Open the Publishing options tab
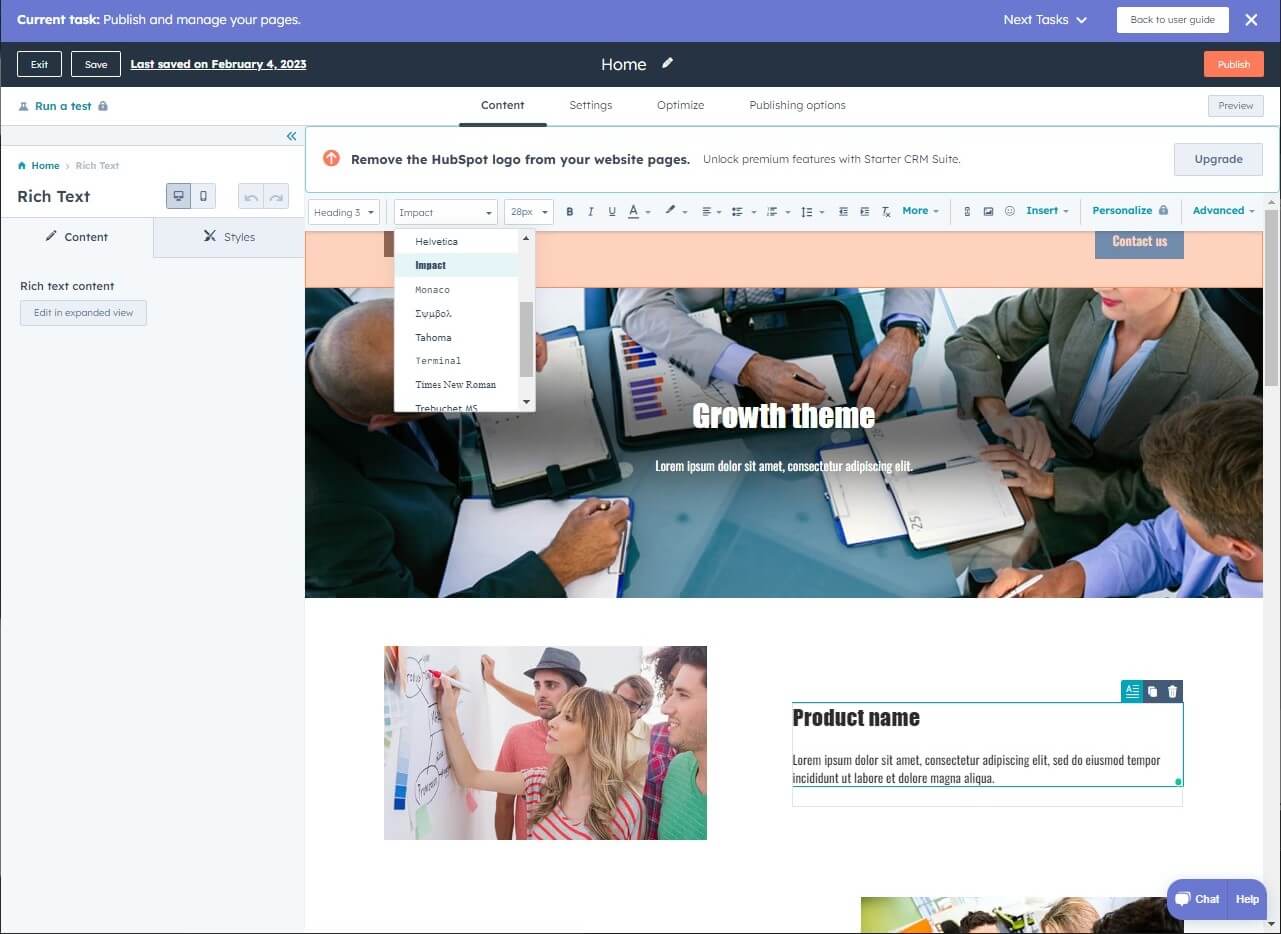 797,105
